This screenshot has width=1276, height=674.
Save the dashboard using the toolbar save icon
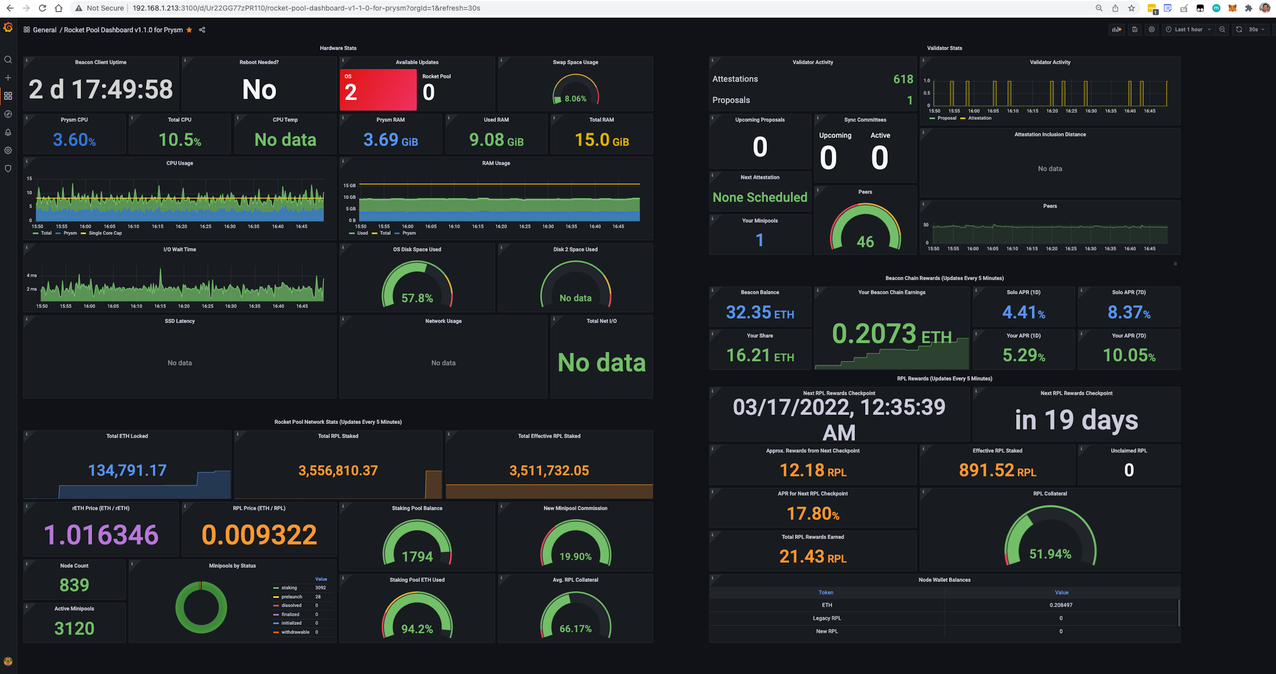[x=1135, y=29]
